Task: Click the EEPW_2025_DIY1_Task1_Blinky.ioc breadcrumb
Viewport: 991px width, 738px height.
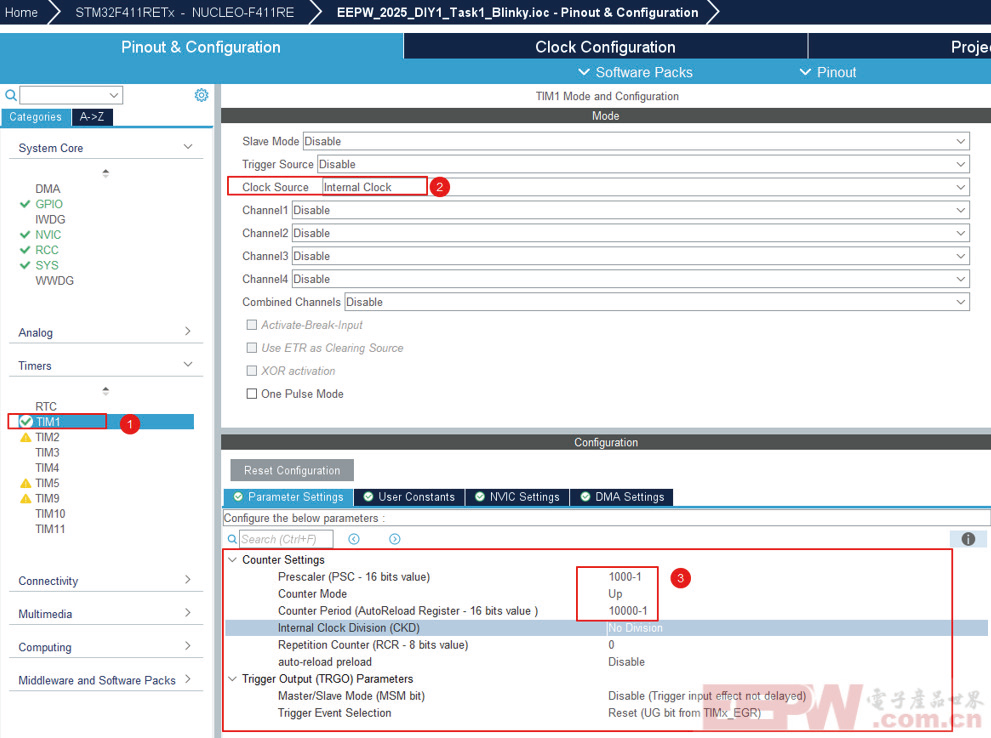Action: [x=518, y=12]
